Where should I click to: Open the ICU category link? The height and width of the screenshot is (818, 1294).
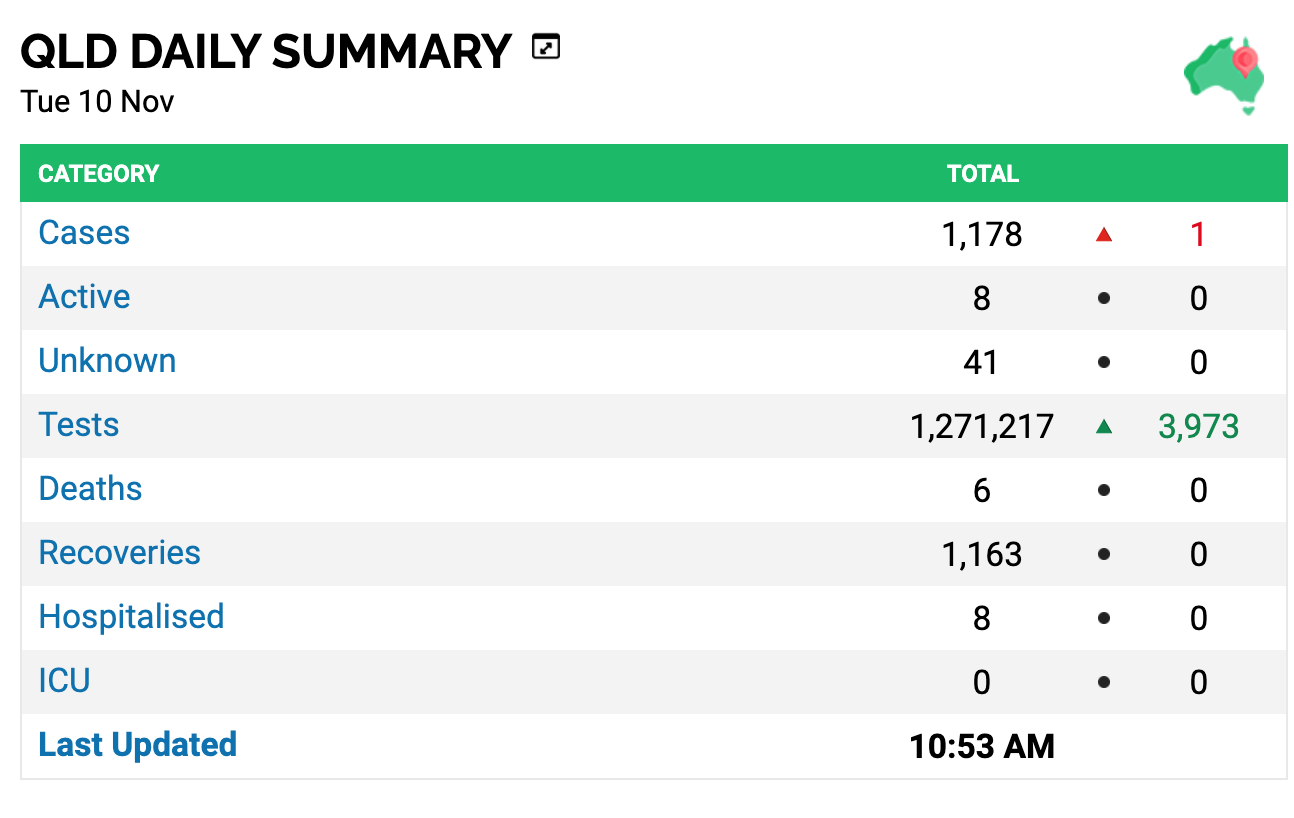[x=64, y=681]
